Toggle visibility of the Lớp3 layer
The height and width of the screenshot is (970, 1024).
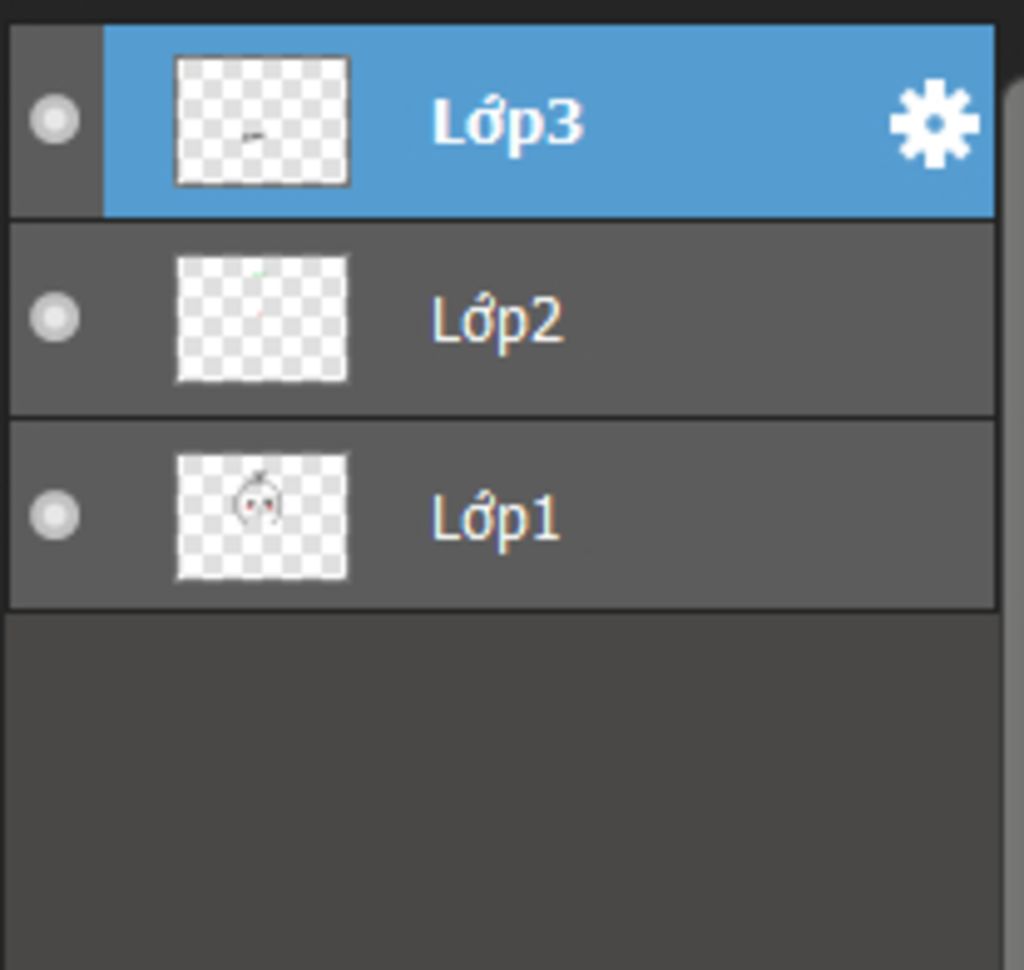(55, 119)
